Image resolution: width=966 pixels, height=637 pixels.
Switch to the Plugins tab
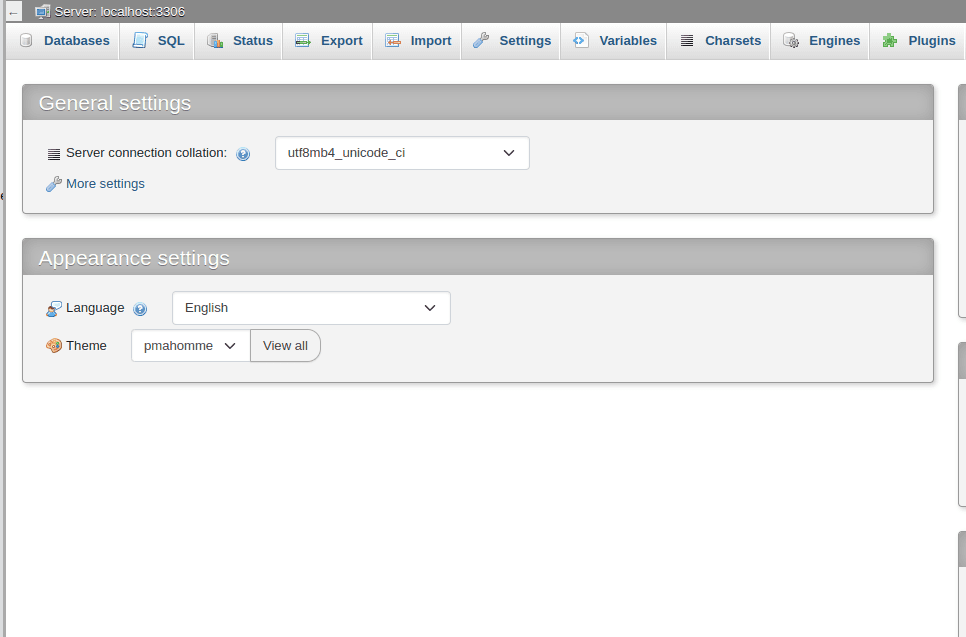tap(919, 41)
